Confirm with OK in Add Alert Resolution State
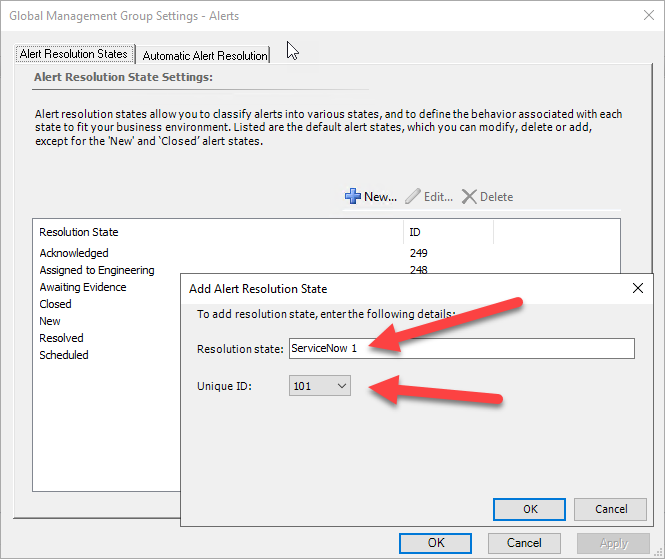The image size is (665, 559). pos(529,509)
